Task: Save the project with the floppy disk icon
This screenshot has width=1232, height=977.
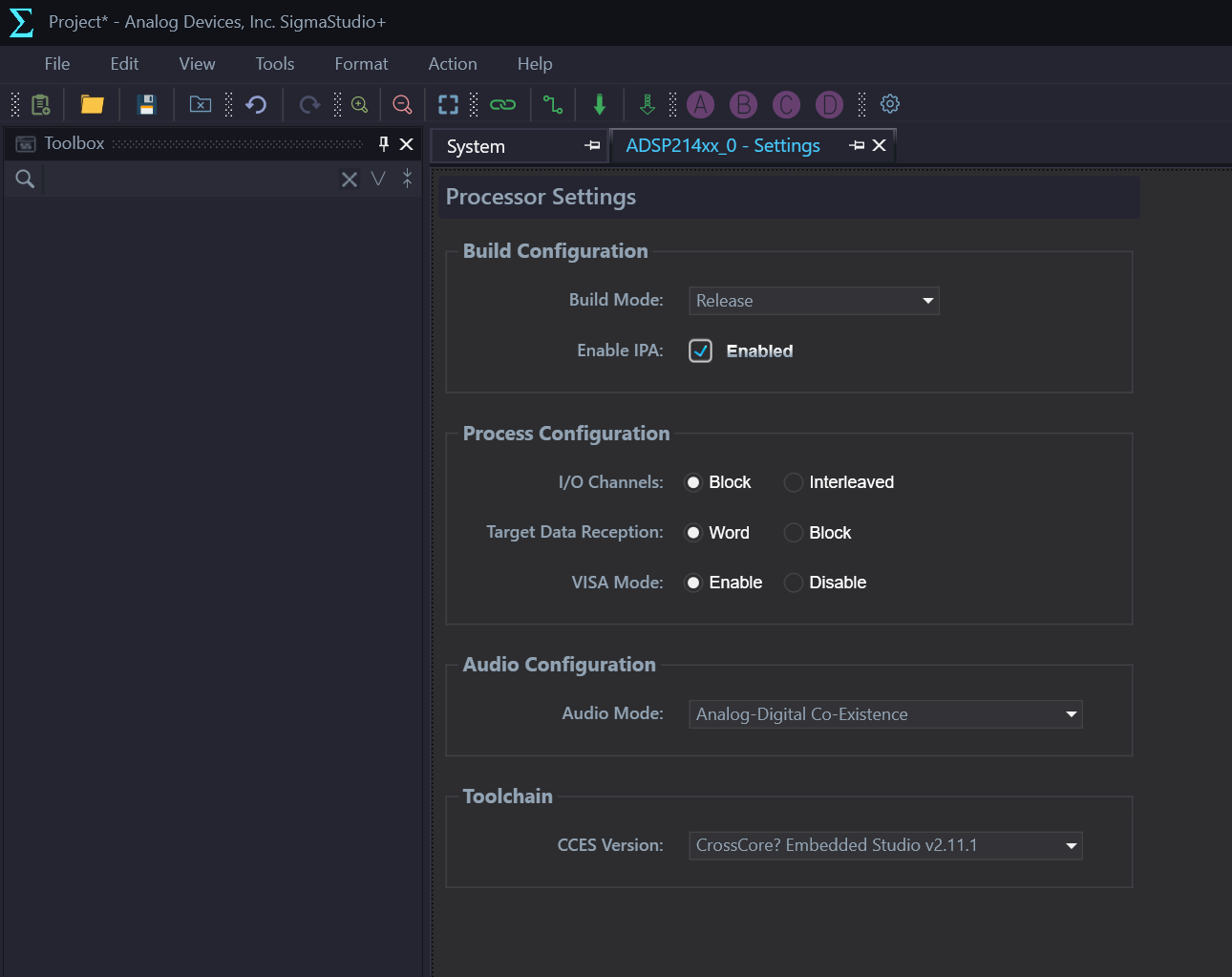Action: pos(146,104)
